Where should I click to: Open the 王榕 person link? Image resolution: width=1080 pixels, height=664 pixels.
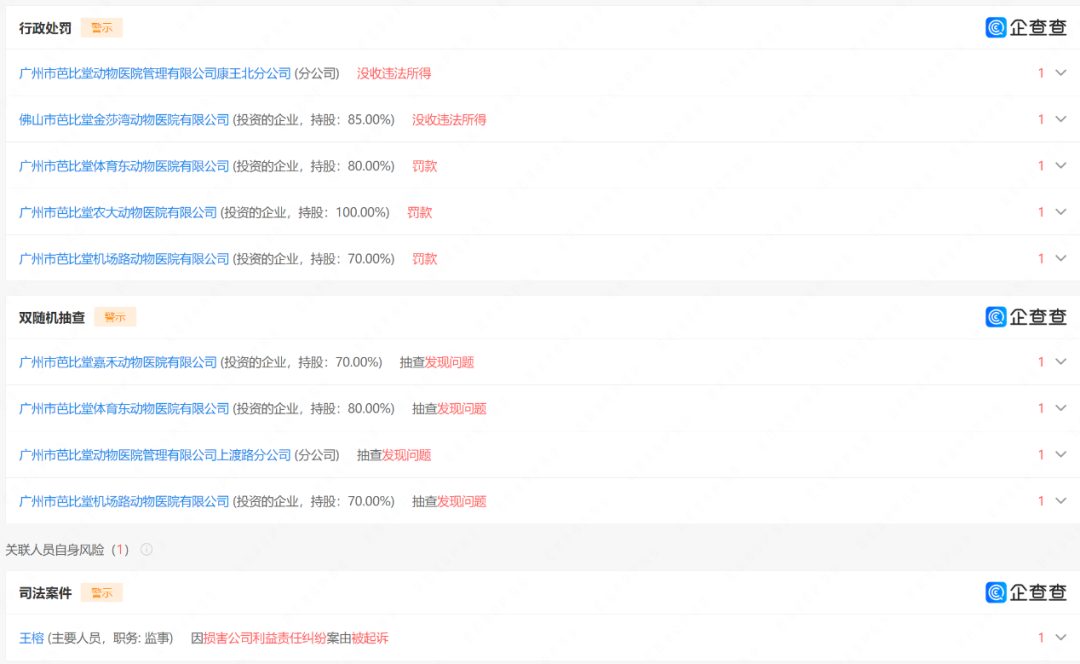click(32, 638)
